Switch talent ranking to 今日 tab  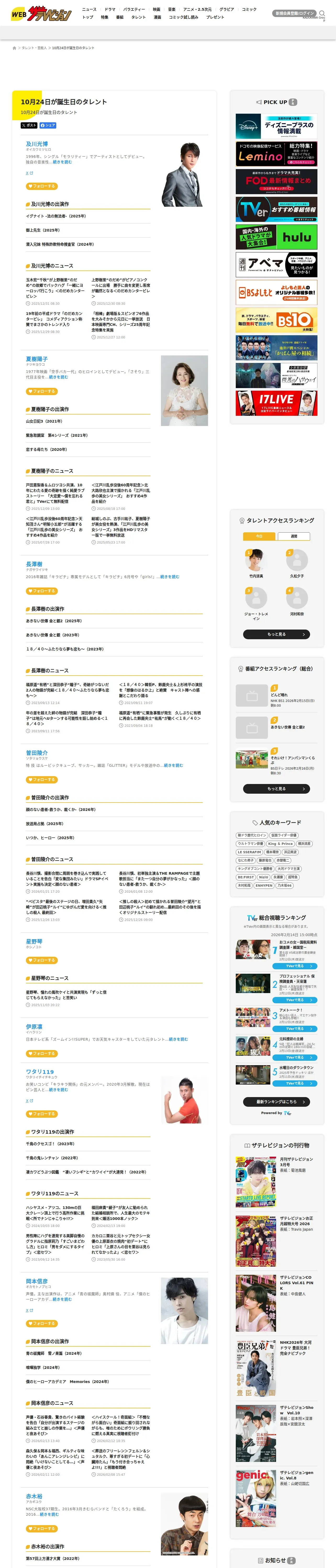[x=259, y=536]
